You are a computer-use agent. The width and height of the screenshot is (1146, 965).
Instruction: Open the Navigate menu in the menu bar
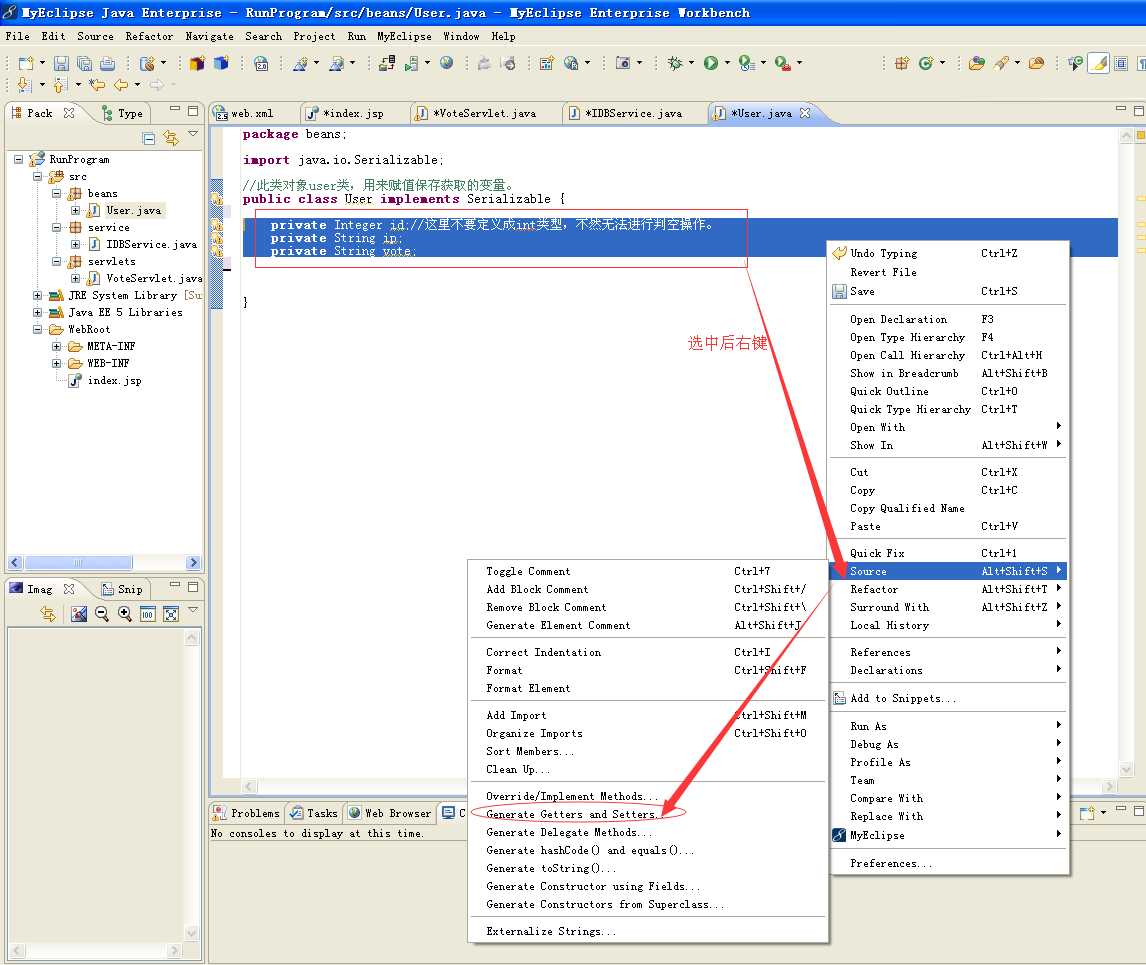[209, 36]
